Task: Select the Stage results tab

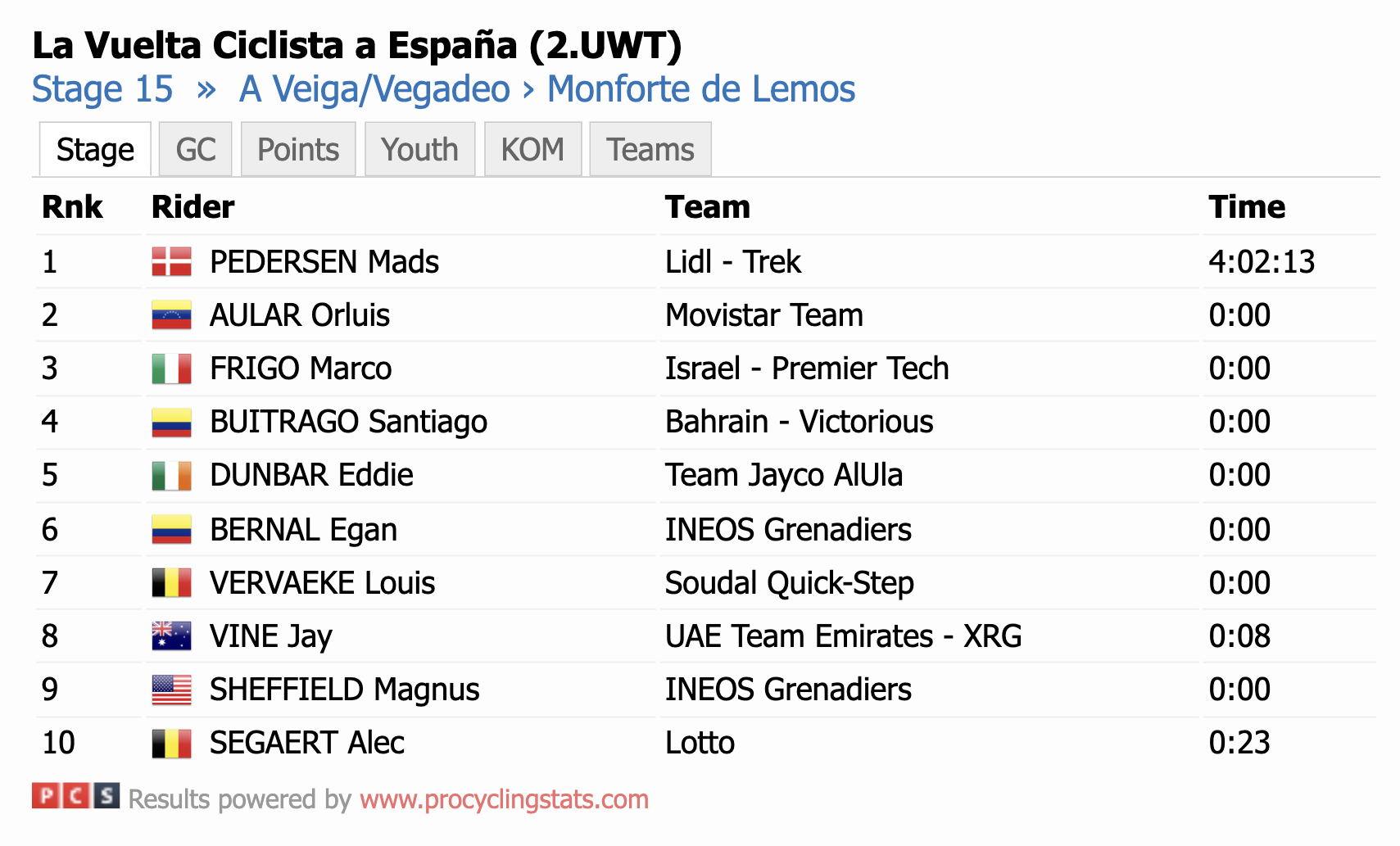Action: click(95, 150)
